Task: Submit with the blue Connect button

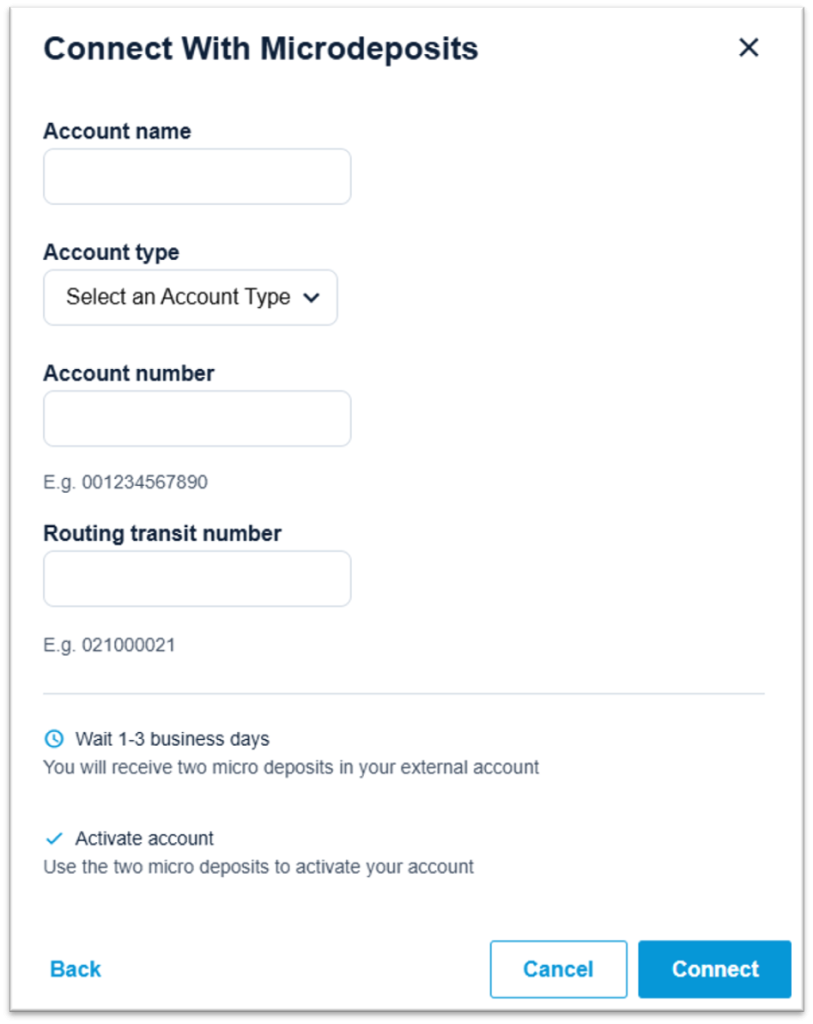Action: click(714, 969)
